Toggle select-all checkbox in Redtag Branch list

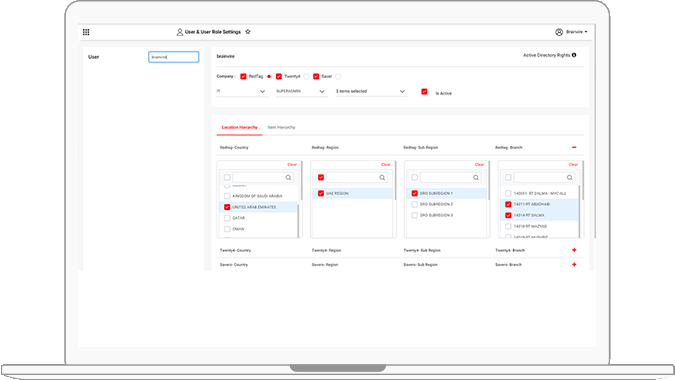tap(508, 177)
